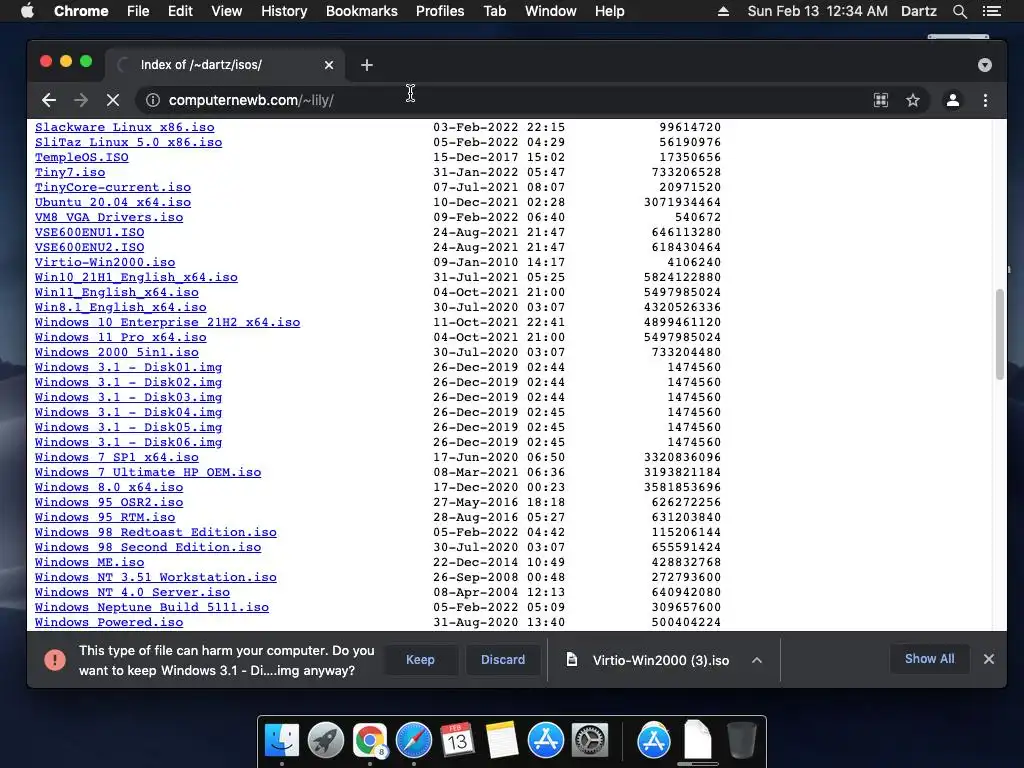Expand Virtio-Win2000 (3).iso download options
The width and height of the screenshot is (1024, 768).
[757, 660]
